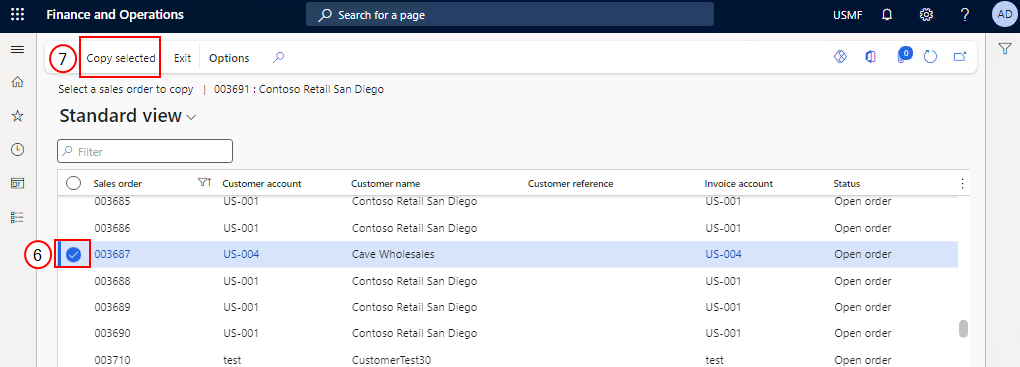The width and height of the screenshot is (1020, 367).
Task: Open grid options vertical ellipsis
Action: pyautogui.click(x=963, y=184)
